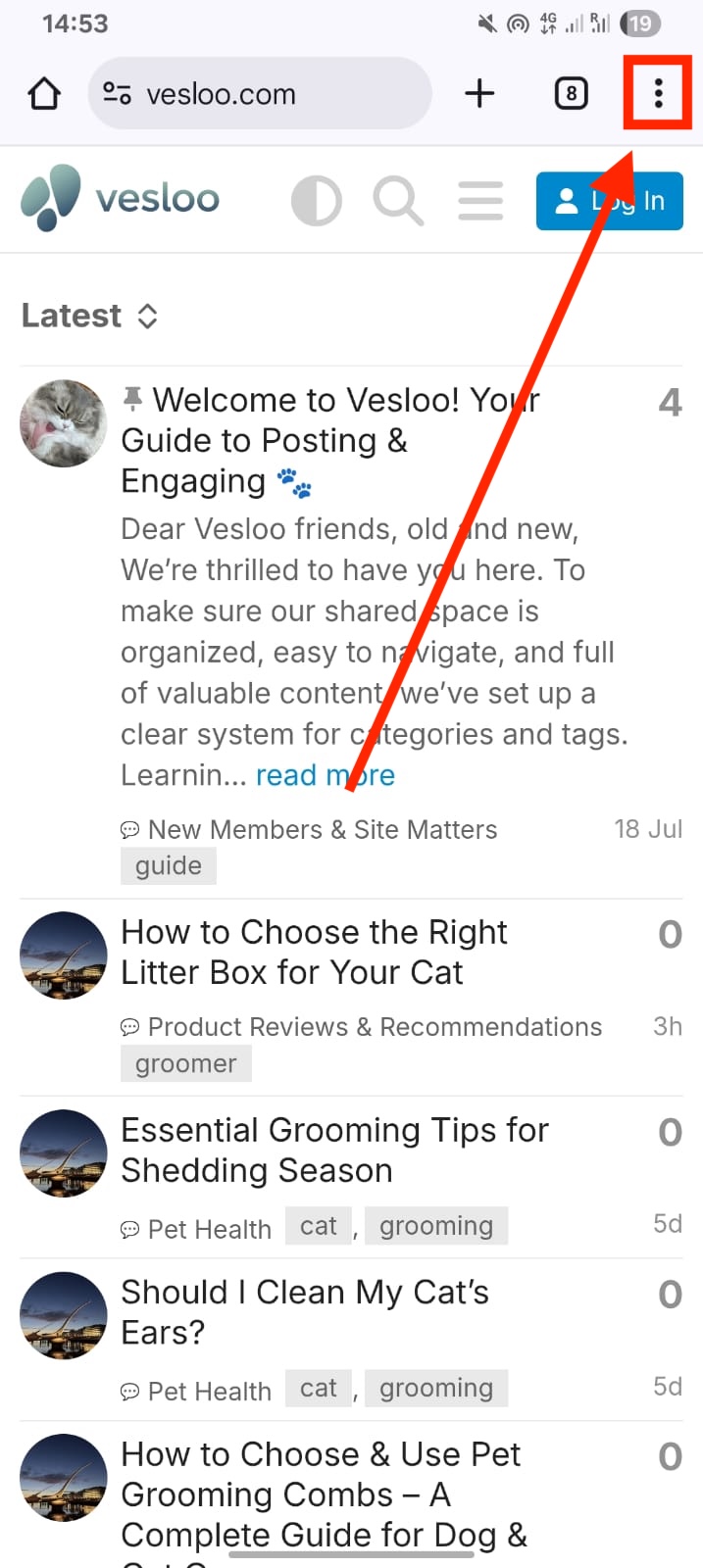Viewport: 703px width, 1568px height.
Task: Open site info icon in address bar
Action: pyautogui.click(x=118, y=94)
